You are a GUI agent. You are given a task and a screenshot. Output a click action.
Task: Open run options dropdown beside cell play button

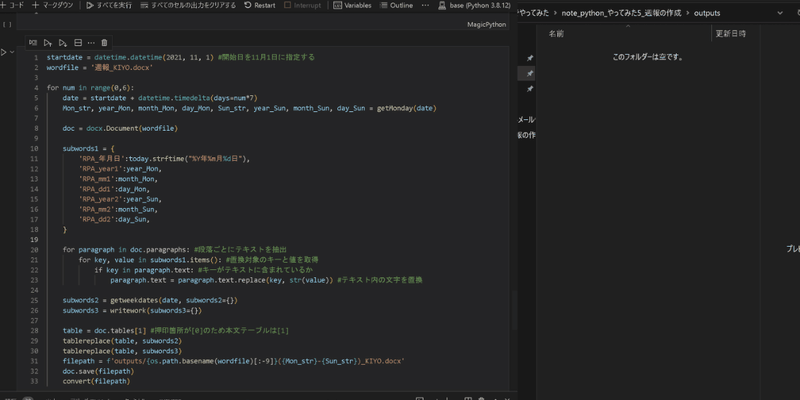point(12,52)
